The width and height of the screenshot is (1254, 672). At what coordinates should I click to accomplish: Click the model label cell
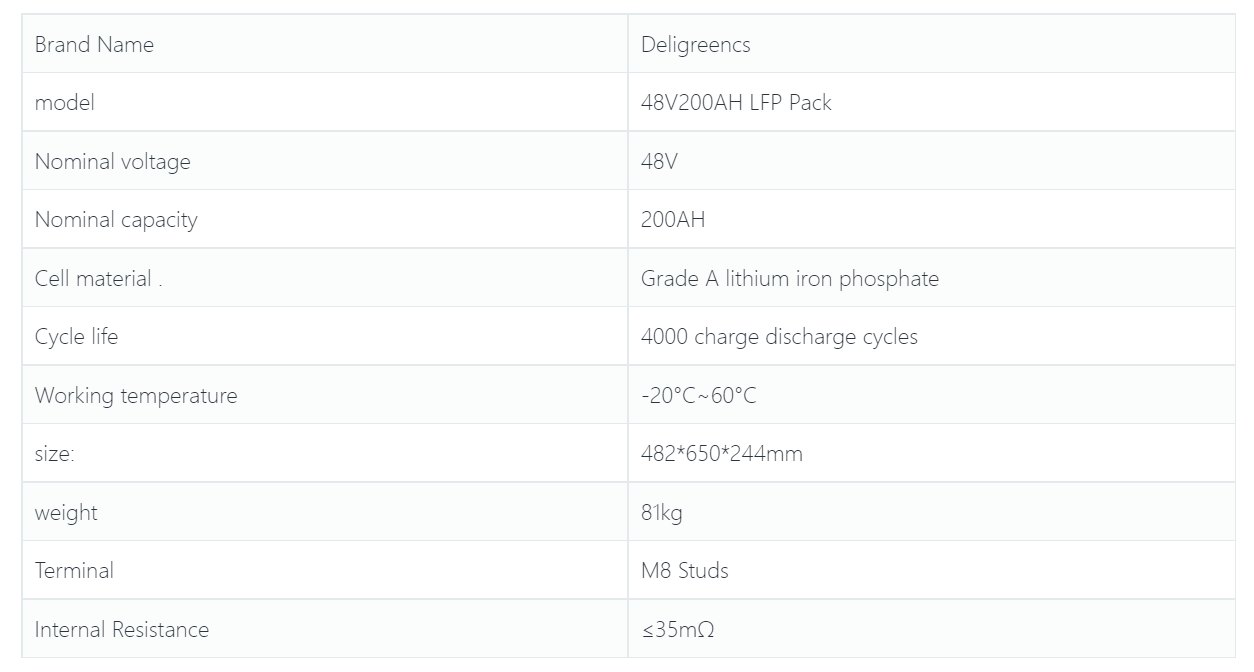pos(325,102)
